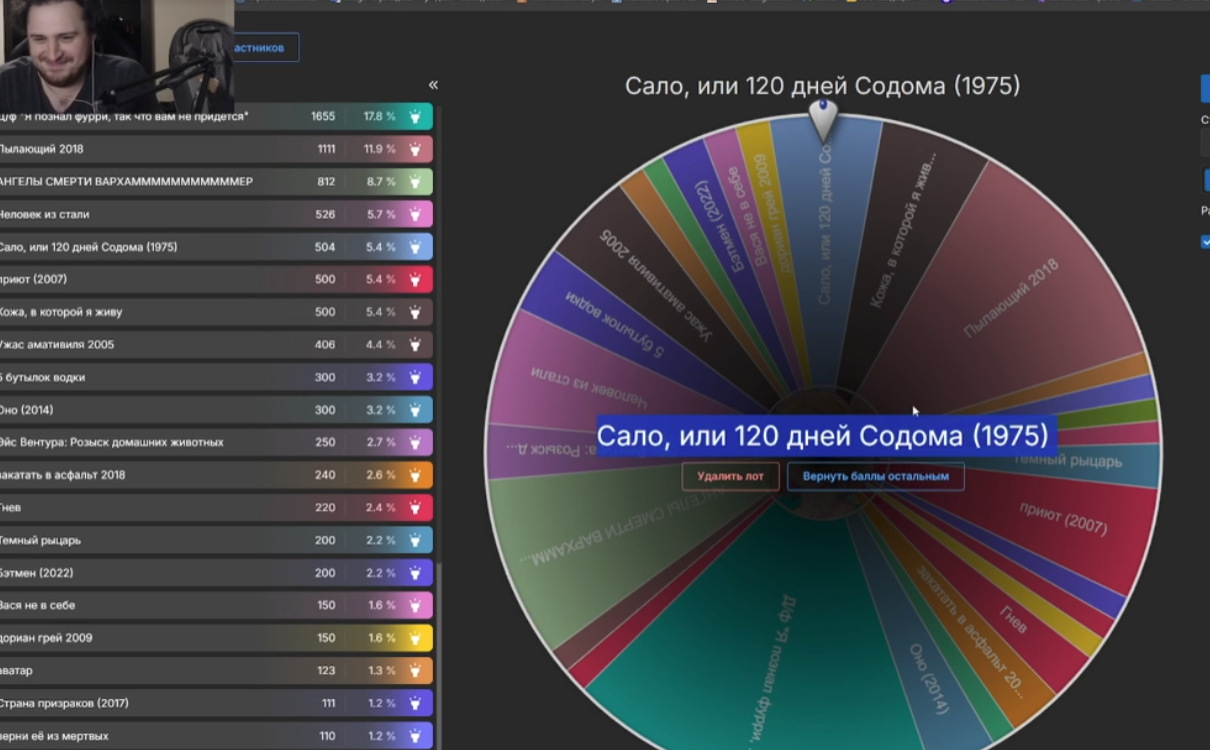This screenshot has width=1210, height=750.
Task: Click crown icon for Кожа, в которой я живу
Action: (415, 312)
